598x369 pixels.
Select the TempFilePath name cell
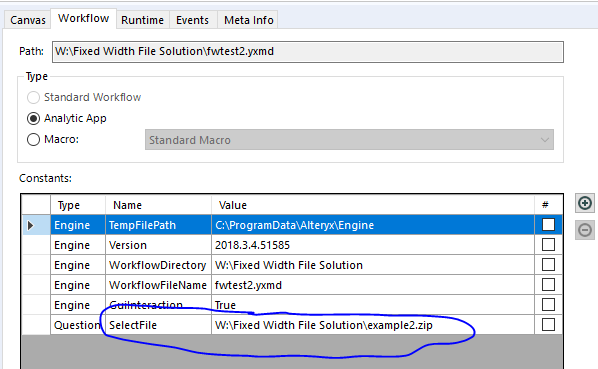[158, 225]
